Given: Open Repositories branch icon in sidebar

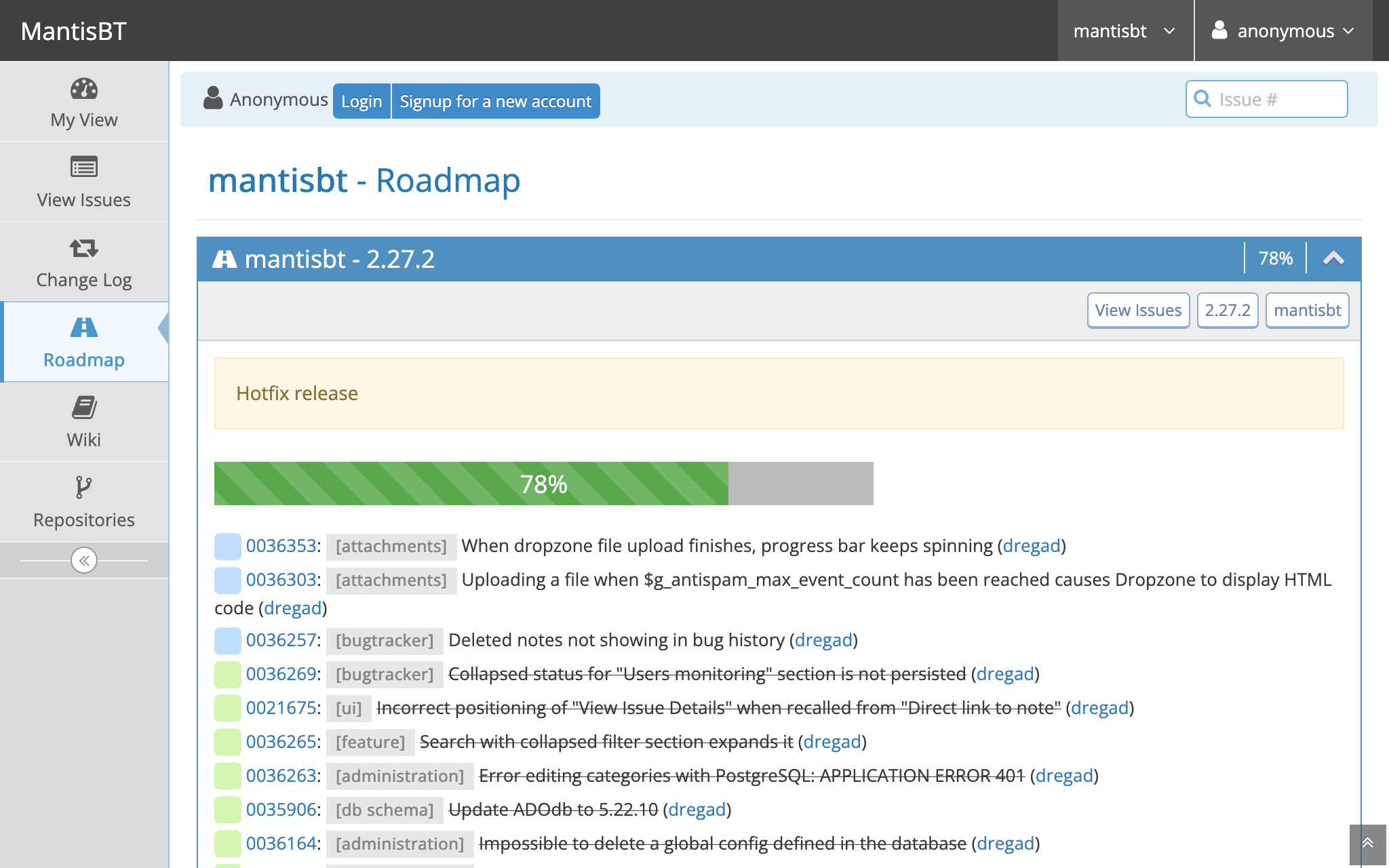Looking at the screenshot, I should coord(84,487).
